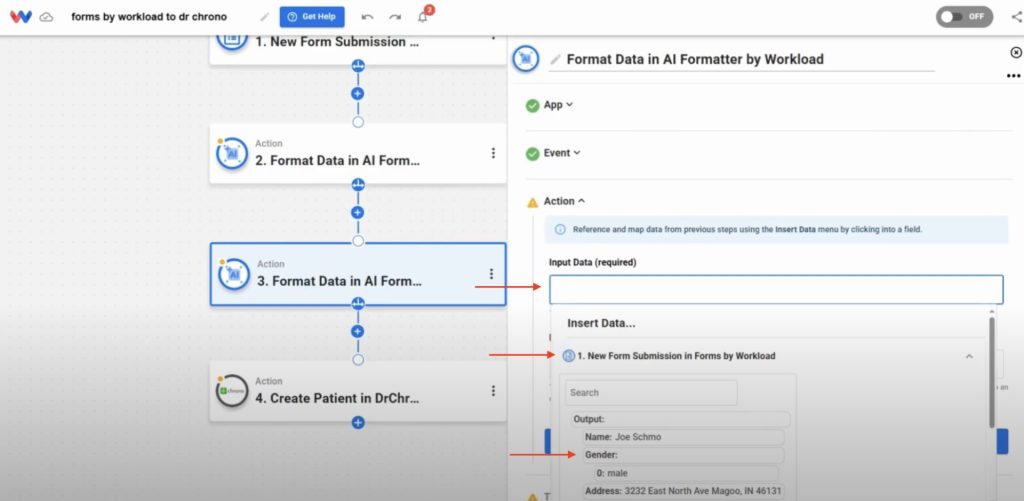Click the share icon at top right
1024x501 pixels.
1016,17
